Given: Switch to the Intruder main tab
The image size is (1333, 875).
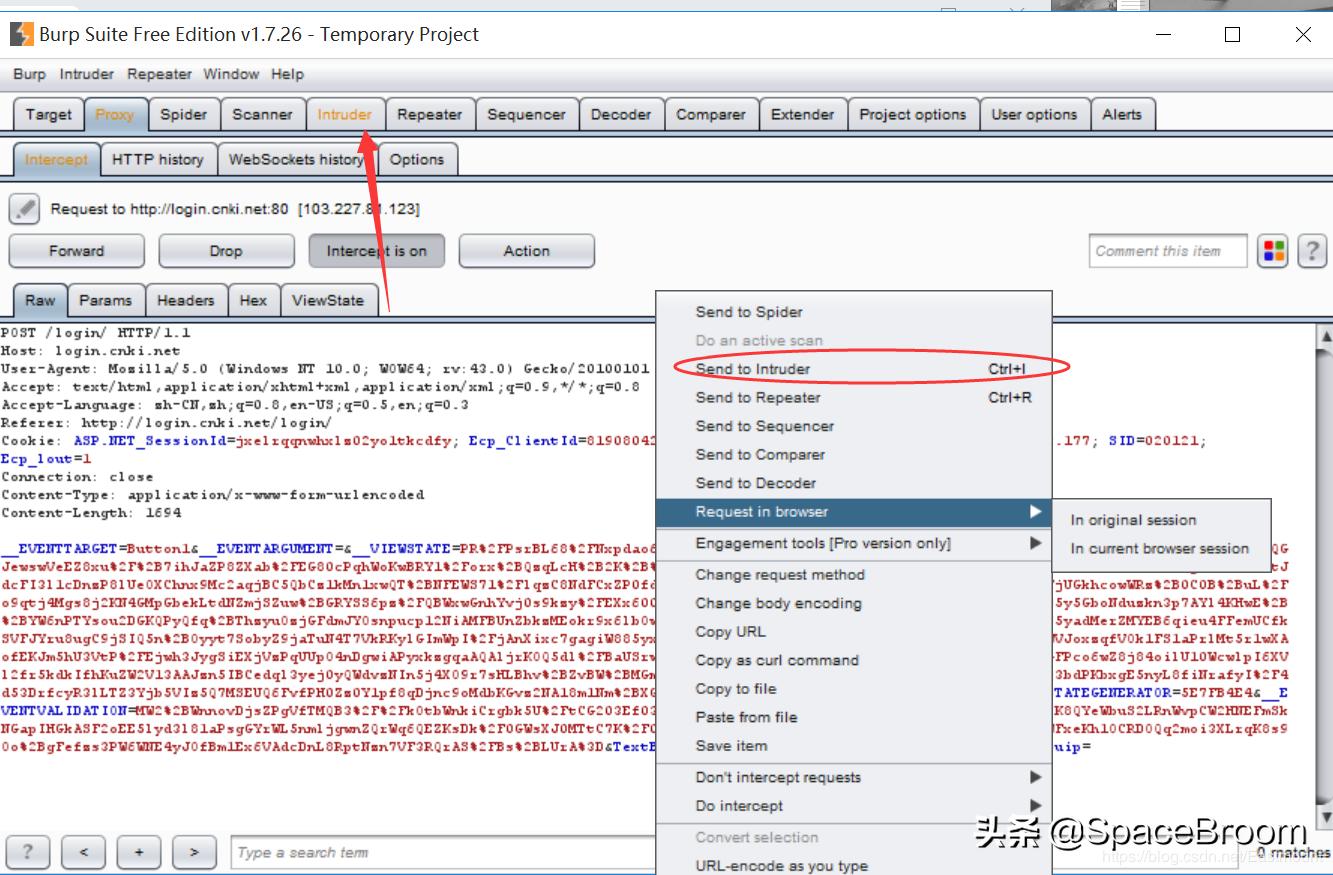Looking at the screenshot, I should click(345, 114).
